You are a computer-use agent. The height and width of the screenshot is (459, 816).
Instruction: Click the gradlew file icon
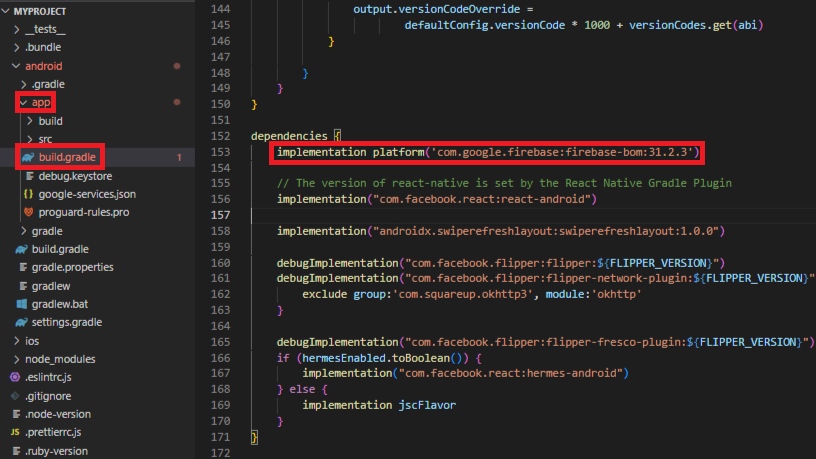click(x=23, y=286)
